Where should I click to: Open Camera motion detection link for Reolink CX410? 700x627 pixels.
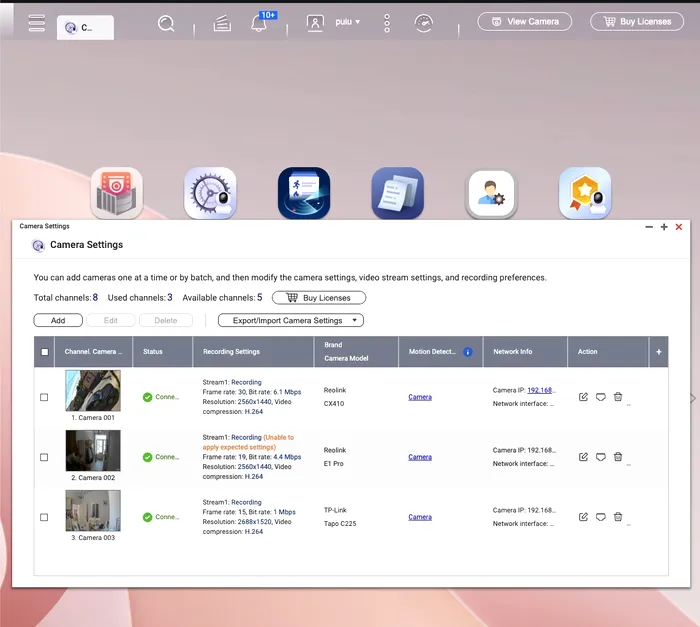pyautogui.click(x=420, y=397)
